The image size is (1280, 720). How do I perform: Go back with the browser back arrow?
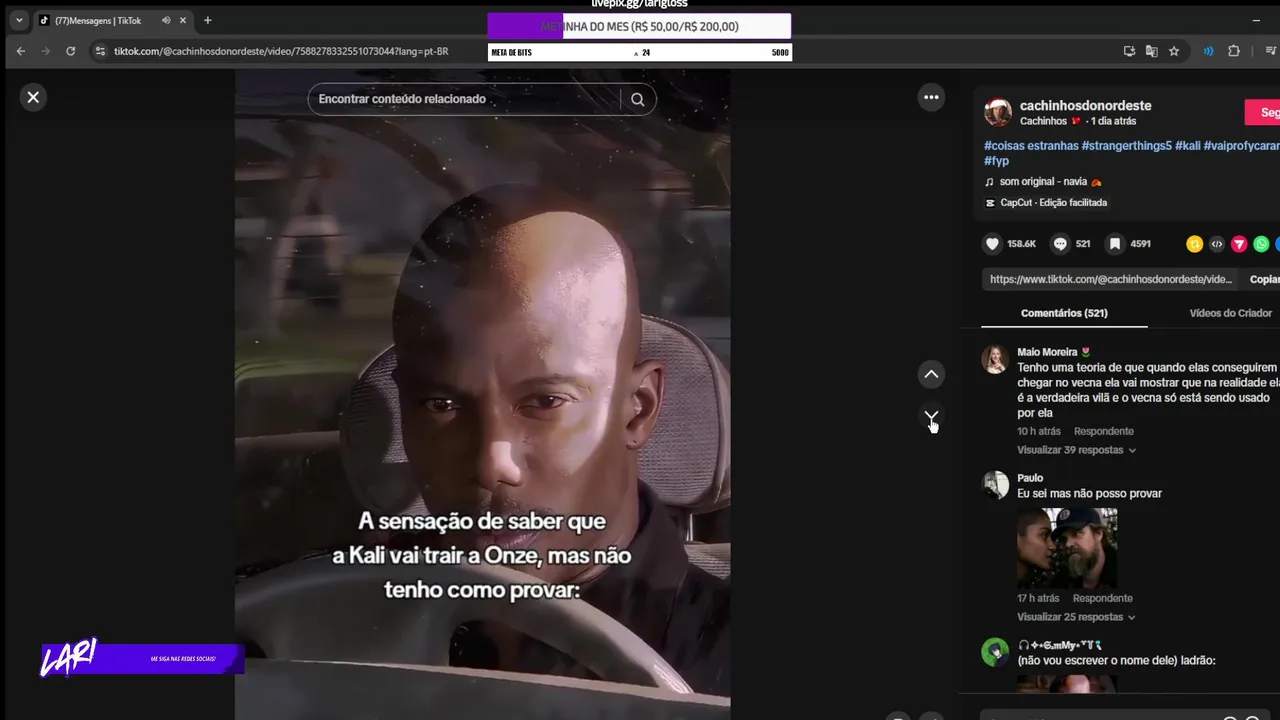[20, 51]
